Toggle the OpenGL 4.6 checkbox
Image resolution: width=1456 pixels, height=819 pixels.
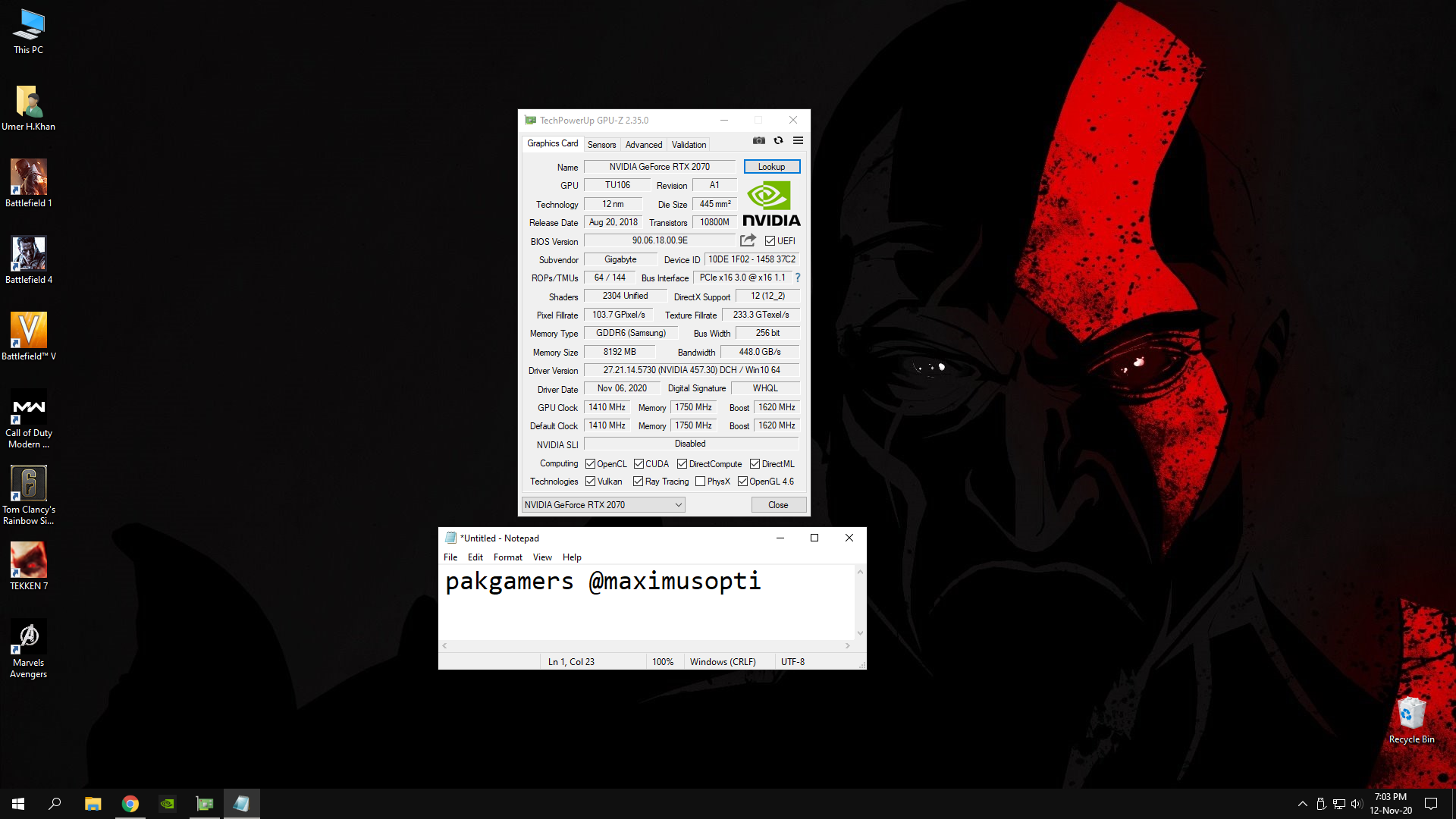tap(742, 482)
